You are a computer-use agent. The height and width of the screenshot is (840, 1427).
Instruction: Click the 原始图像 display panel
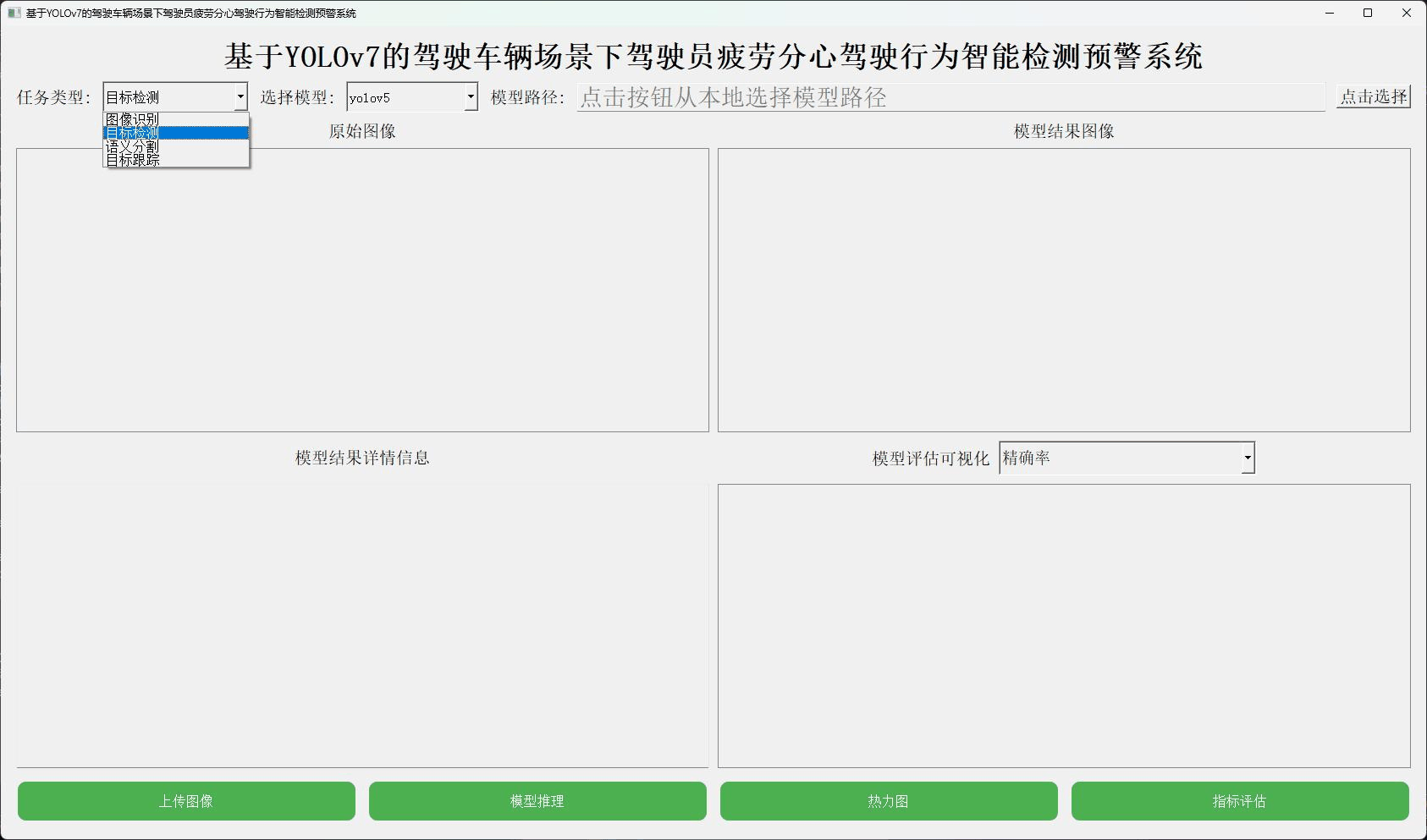[362, 290]
